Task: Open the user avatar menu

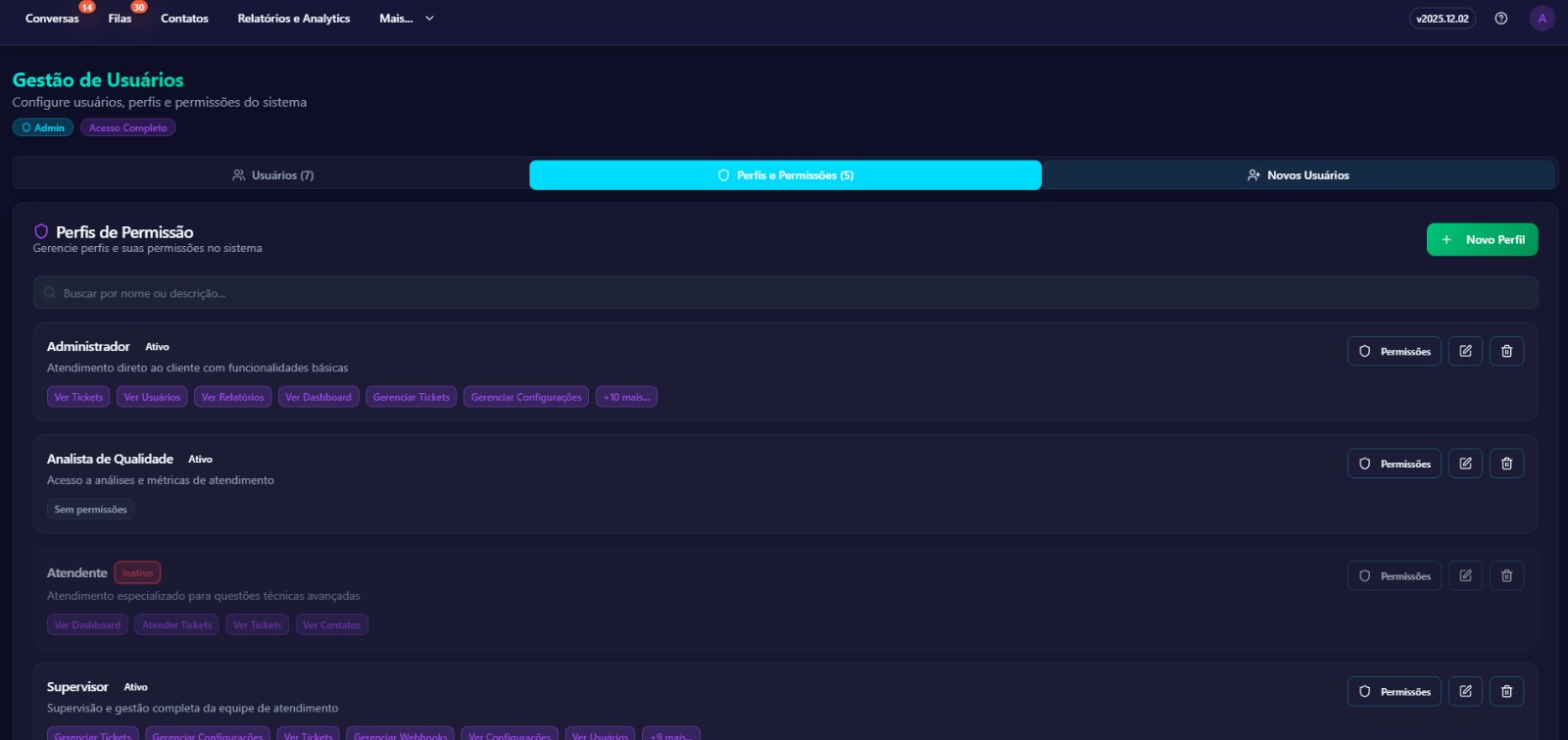Action: (1542, 19)
